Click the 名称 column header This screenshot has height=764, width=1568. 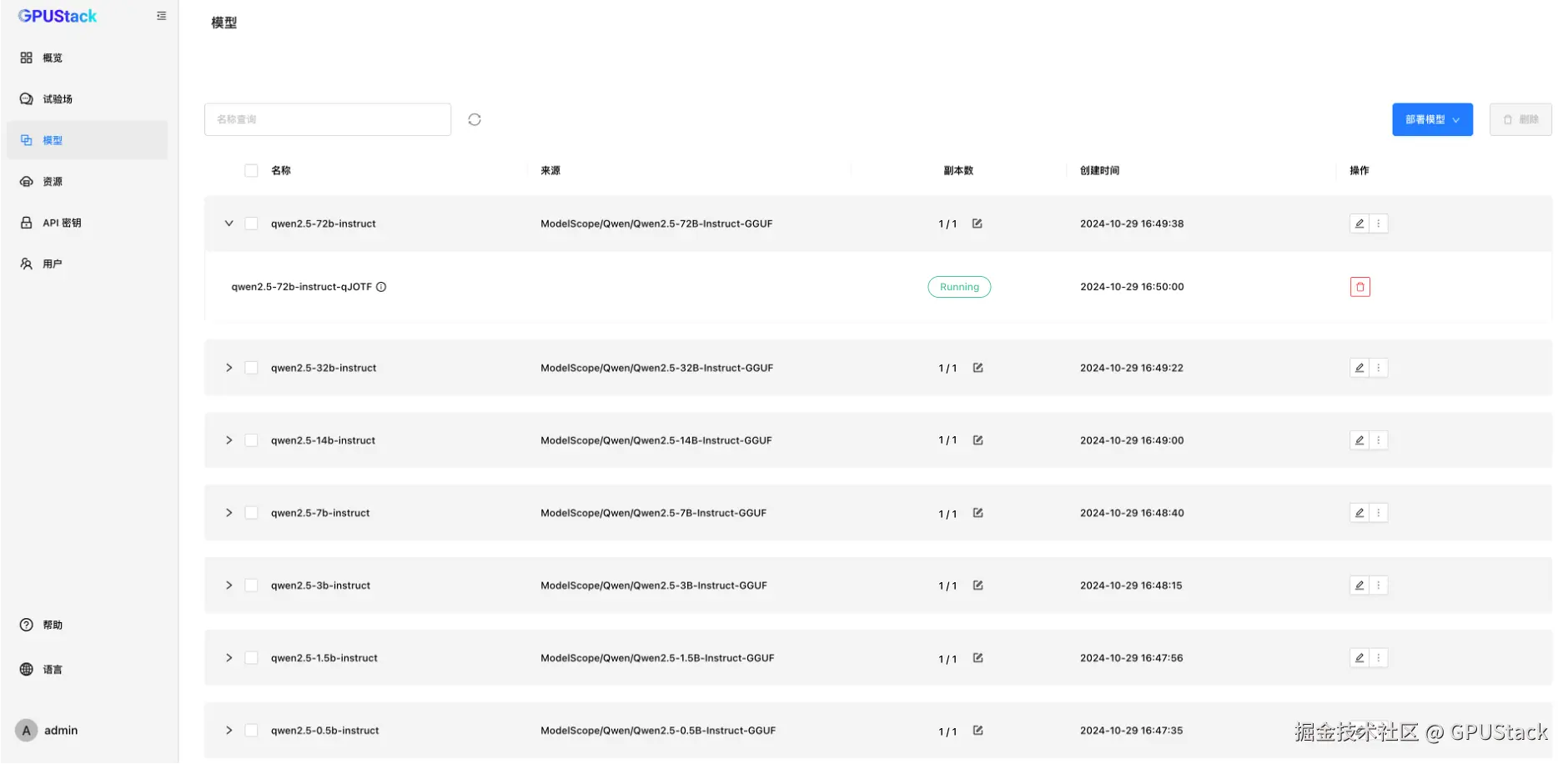(x=281, y=170)
